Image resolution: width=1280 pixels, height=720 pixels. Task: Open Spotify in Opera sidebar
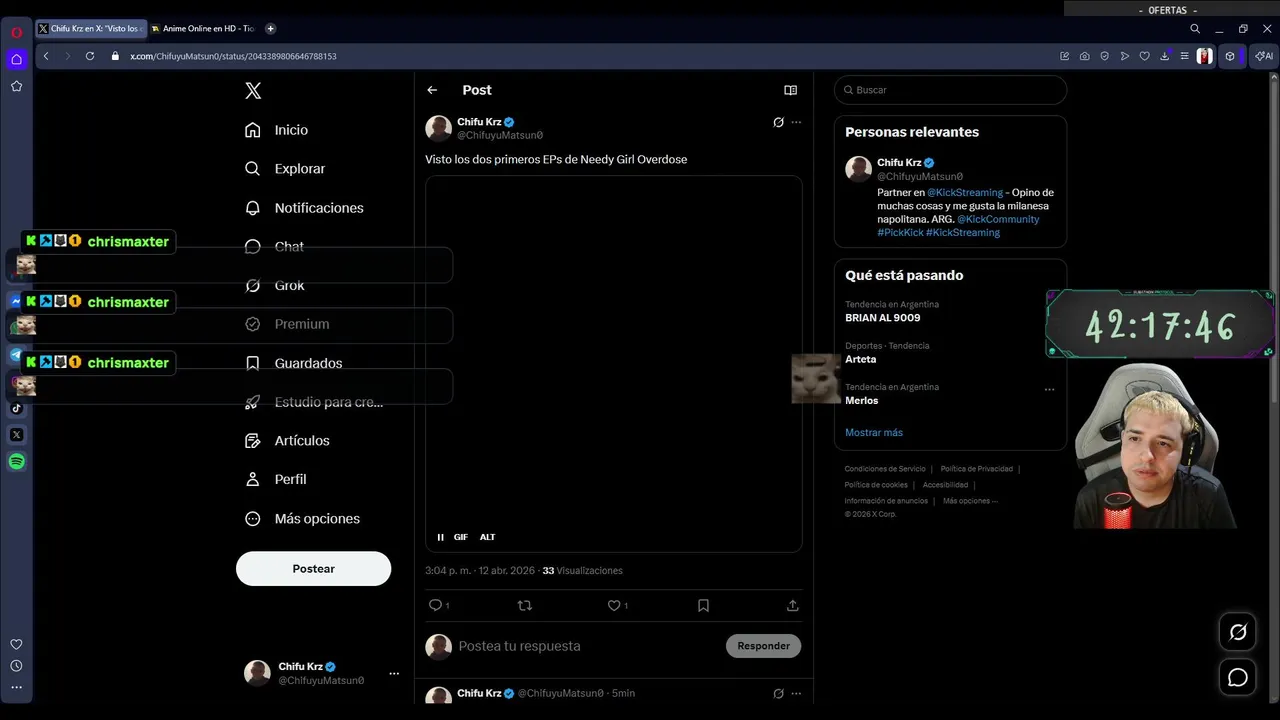pos(16,462)
